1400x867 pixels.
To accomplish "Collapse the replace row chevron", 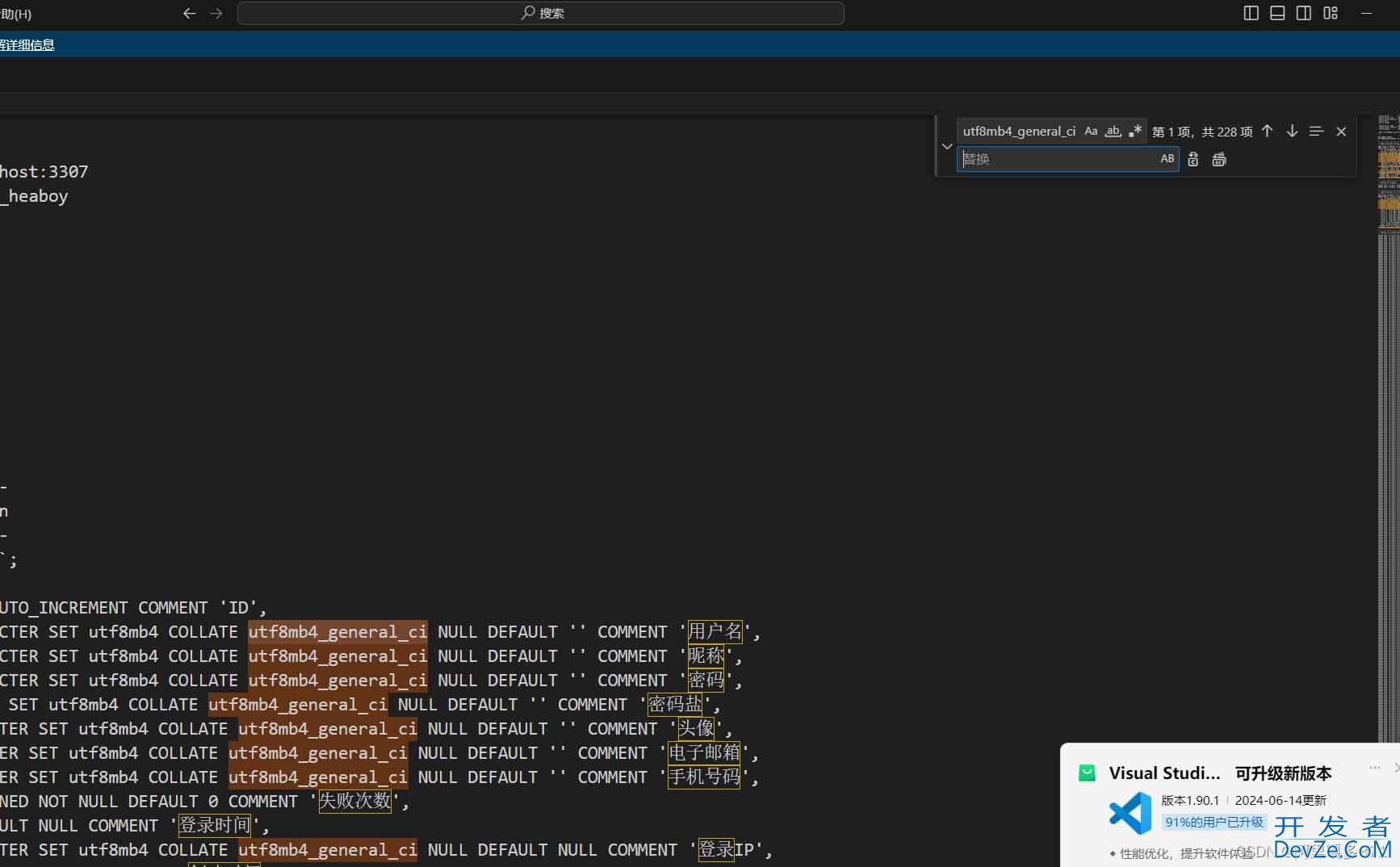I will tap(947, 146).
